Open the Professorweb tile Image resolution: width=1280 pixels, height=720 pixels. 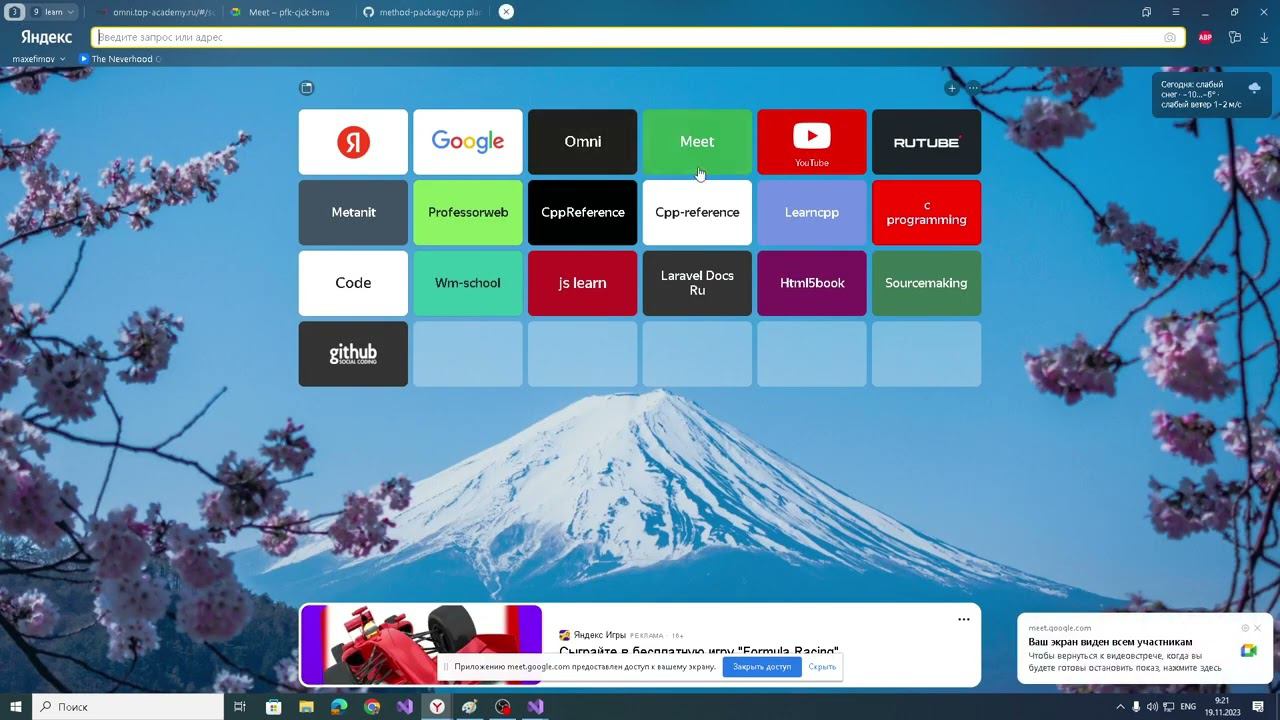(468, 212)
